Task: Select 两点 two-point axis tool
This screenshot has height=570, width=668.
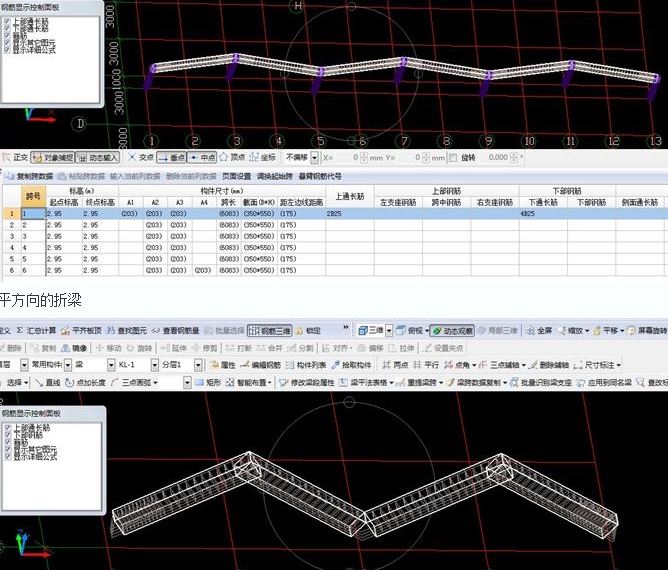Action: 395,365
